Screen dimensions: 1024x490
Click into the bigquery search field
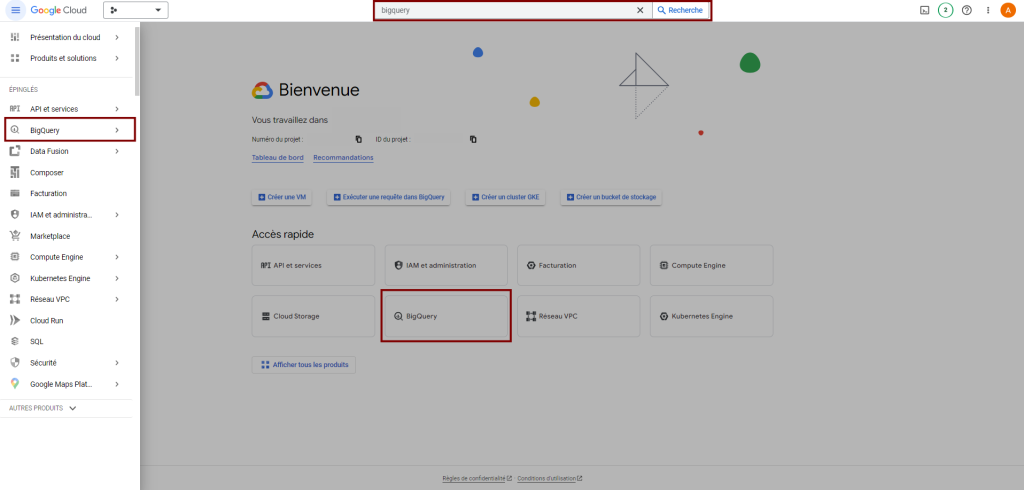pyautogui.click(x=505, y=10)
